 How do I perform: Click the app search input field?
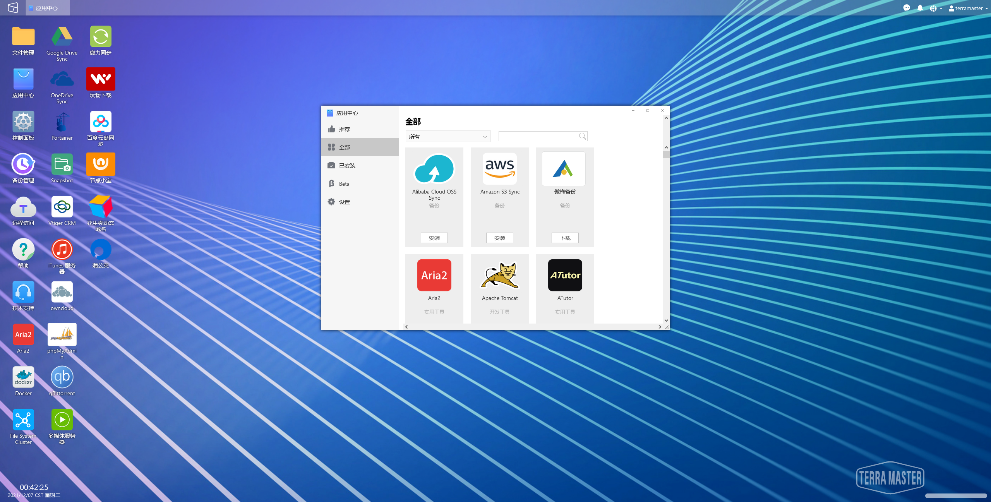(543, 136)
